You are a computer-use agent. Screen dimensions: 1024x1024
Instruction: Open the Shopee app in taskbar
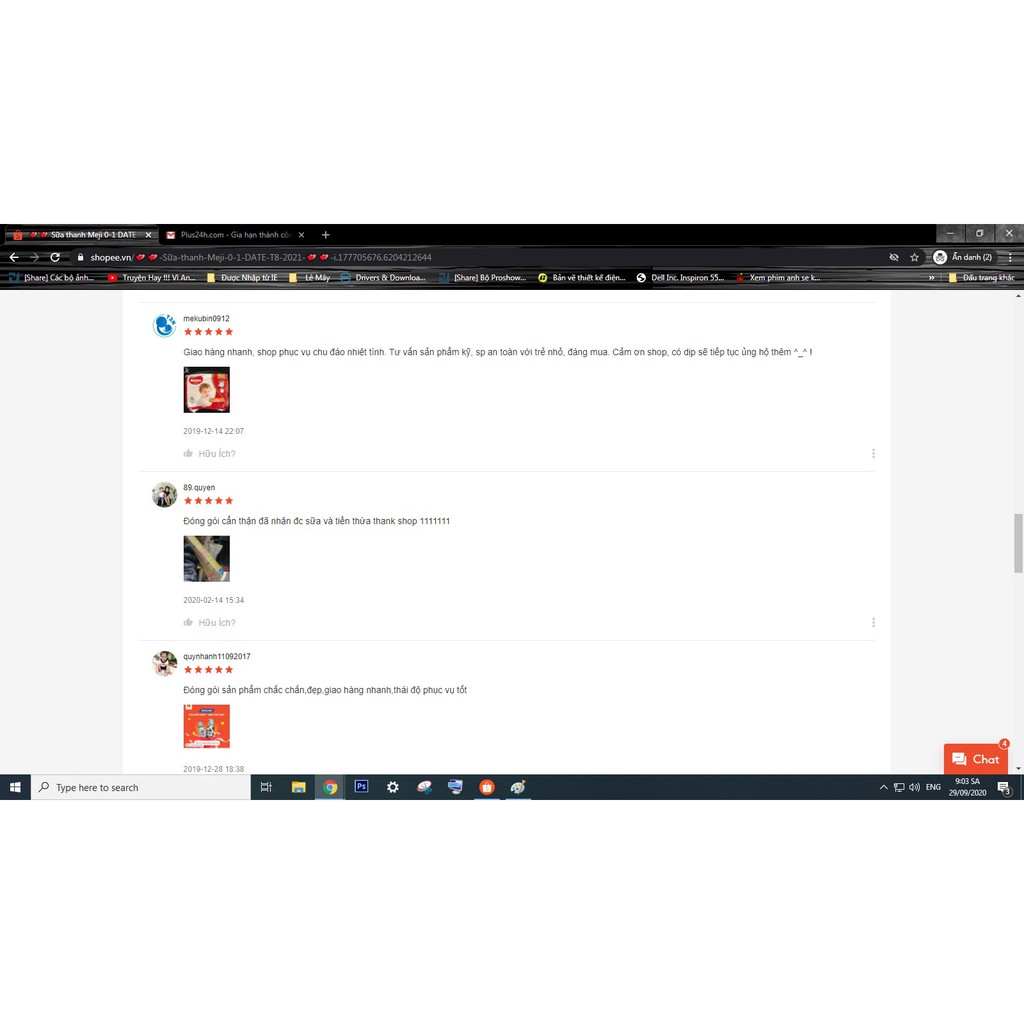pos(487,787)
